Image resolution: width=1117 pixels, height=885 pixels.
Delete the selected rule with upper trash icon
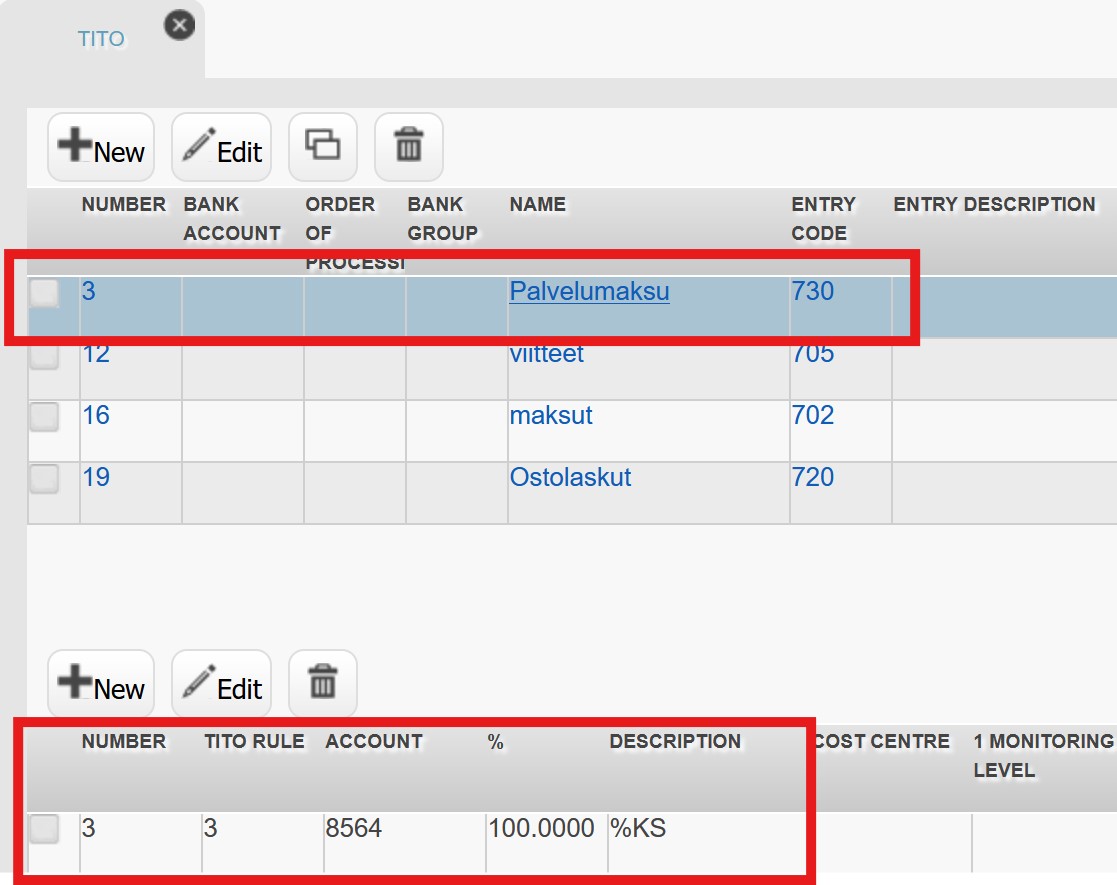[409, 147]
